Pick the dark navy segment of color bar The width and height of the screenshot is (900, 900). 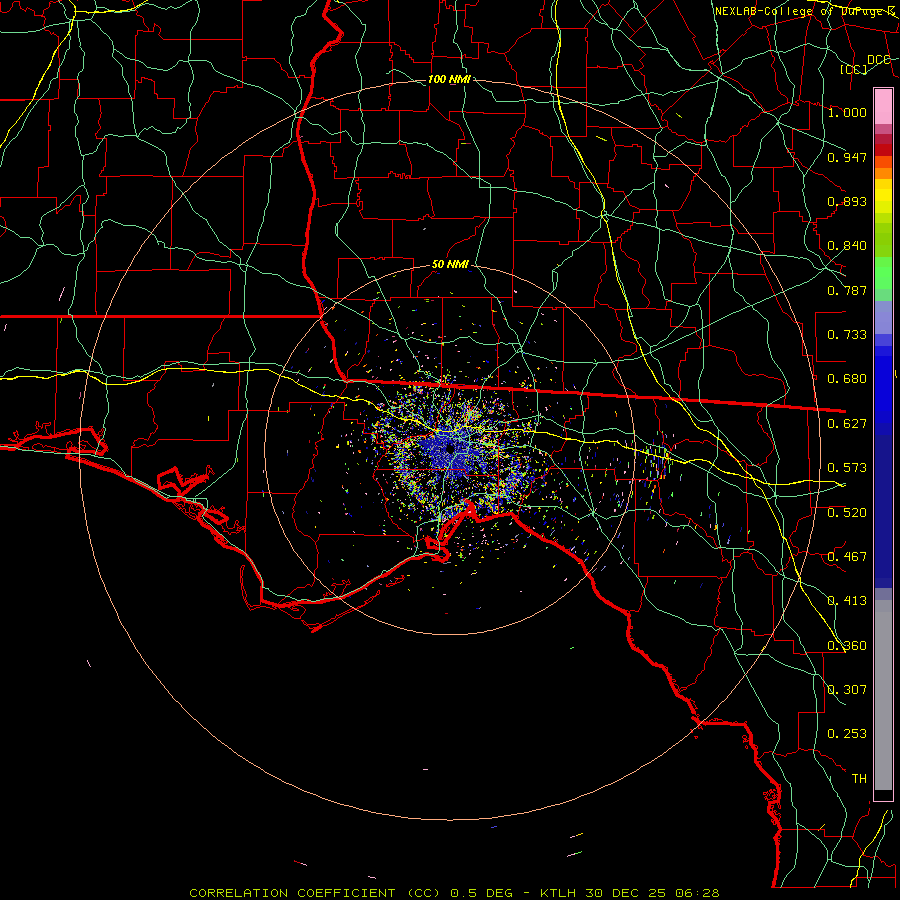pyautogui.click(x=883, y=505)
